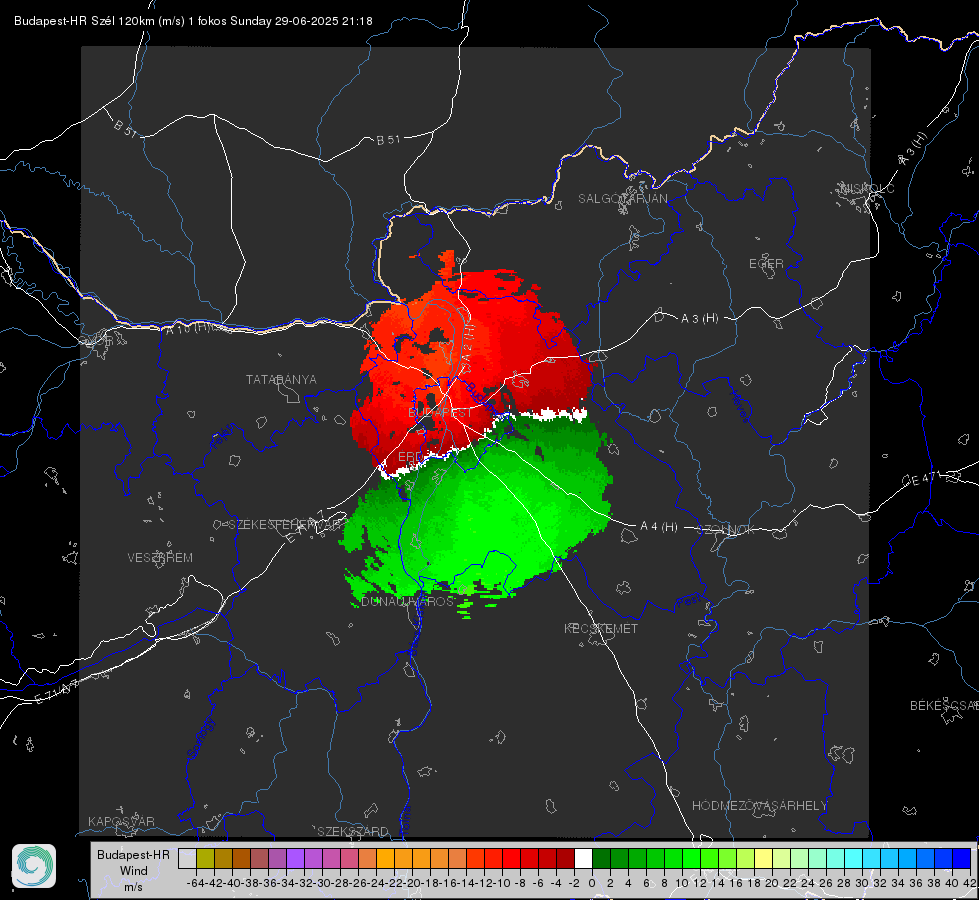Click the legend value label 0
The width and height of the screenshot is (979, 900).
[592, 883]
